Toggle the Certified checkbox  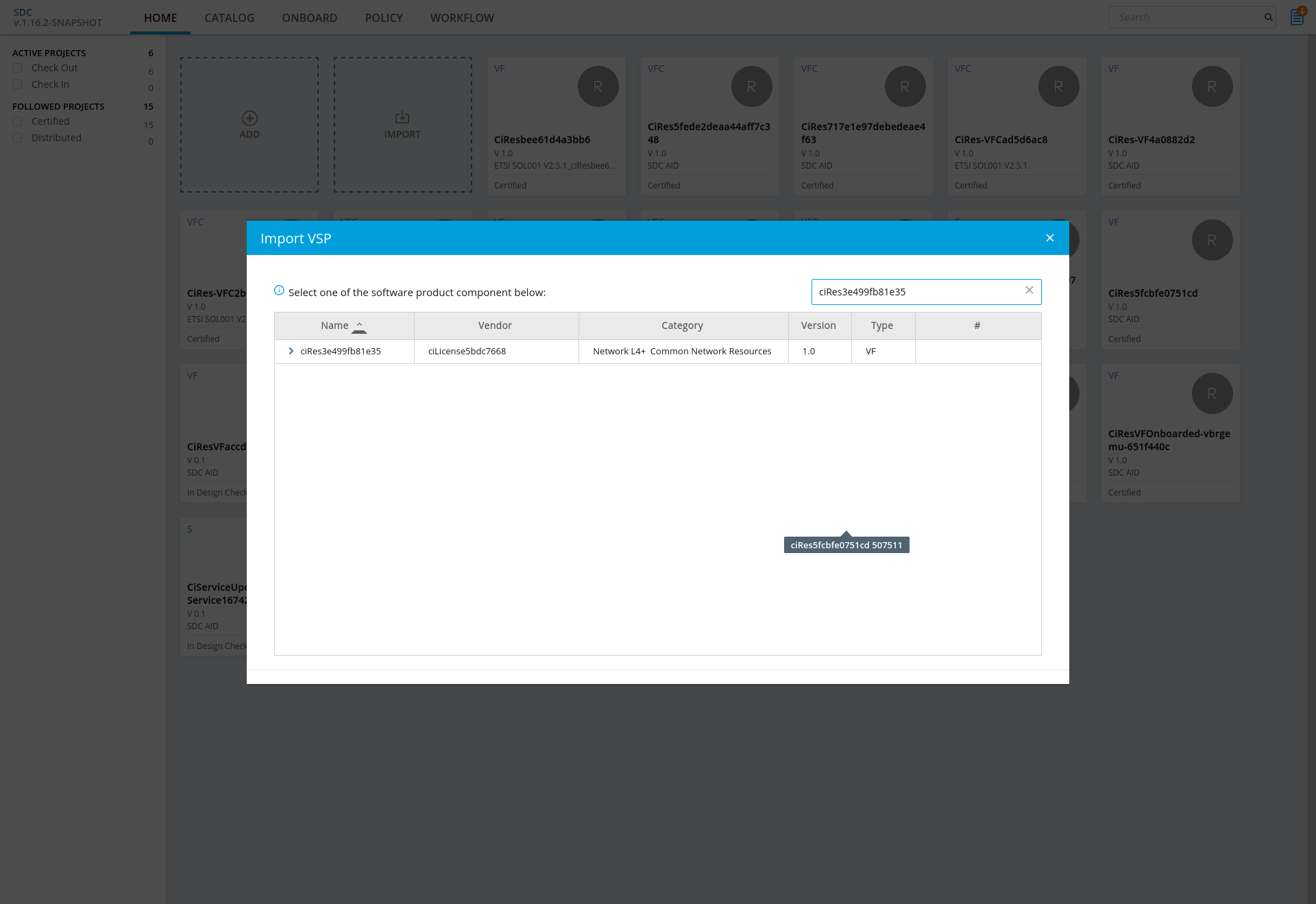coord(18,121)
